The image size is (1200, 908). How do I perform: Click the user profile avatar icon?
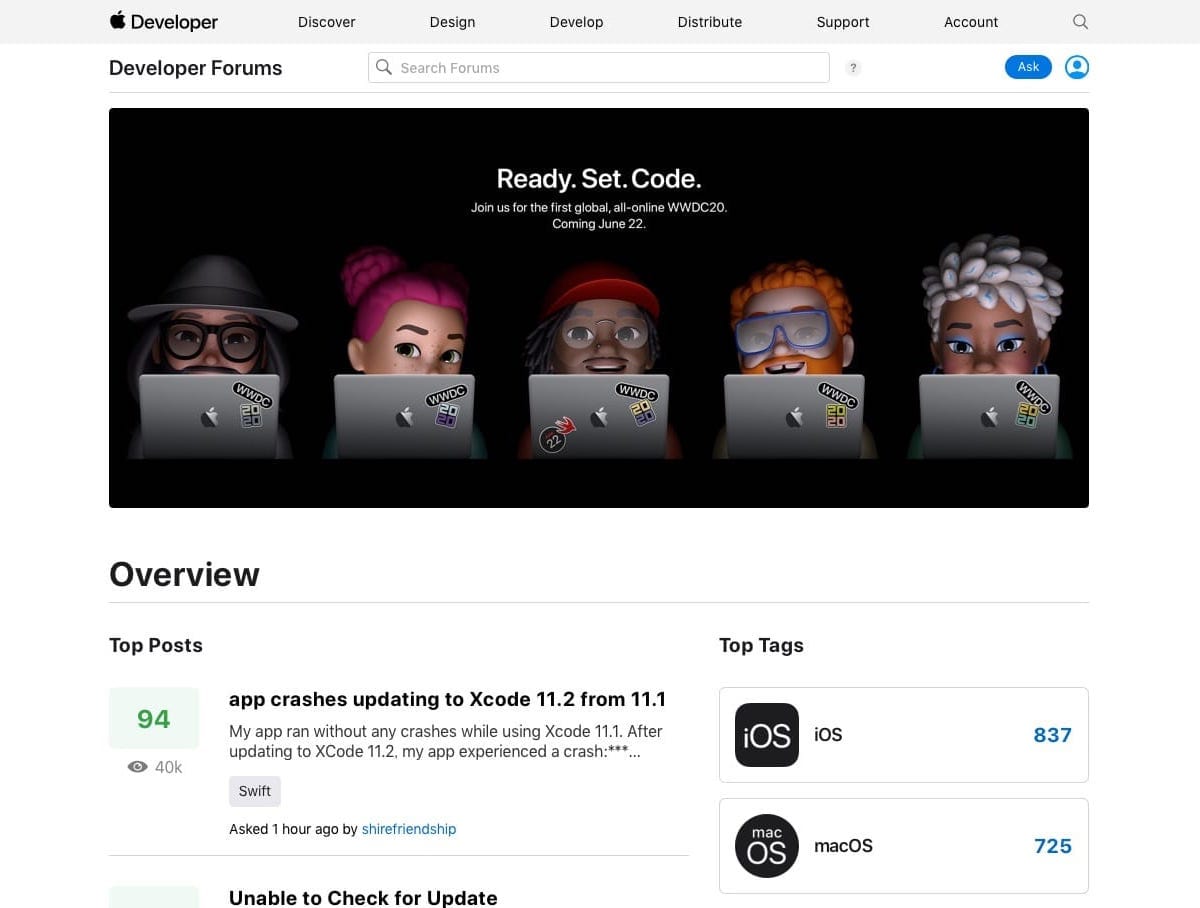pyautogui.click(x=1077, y=67)
